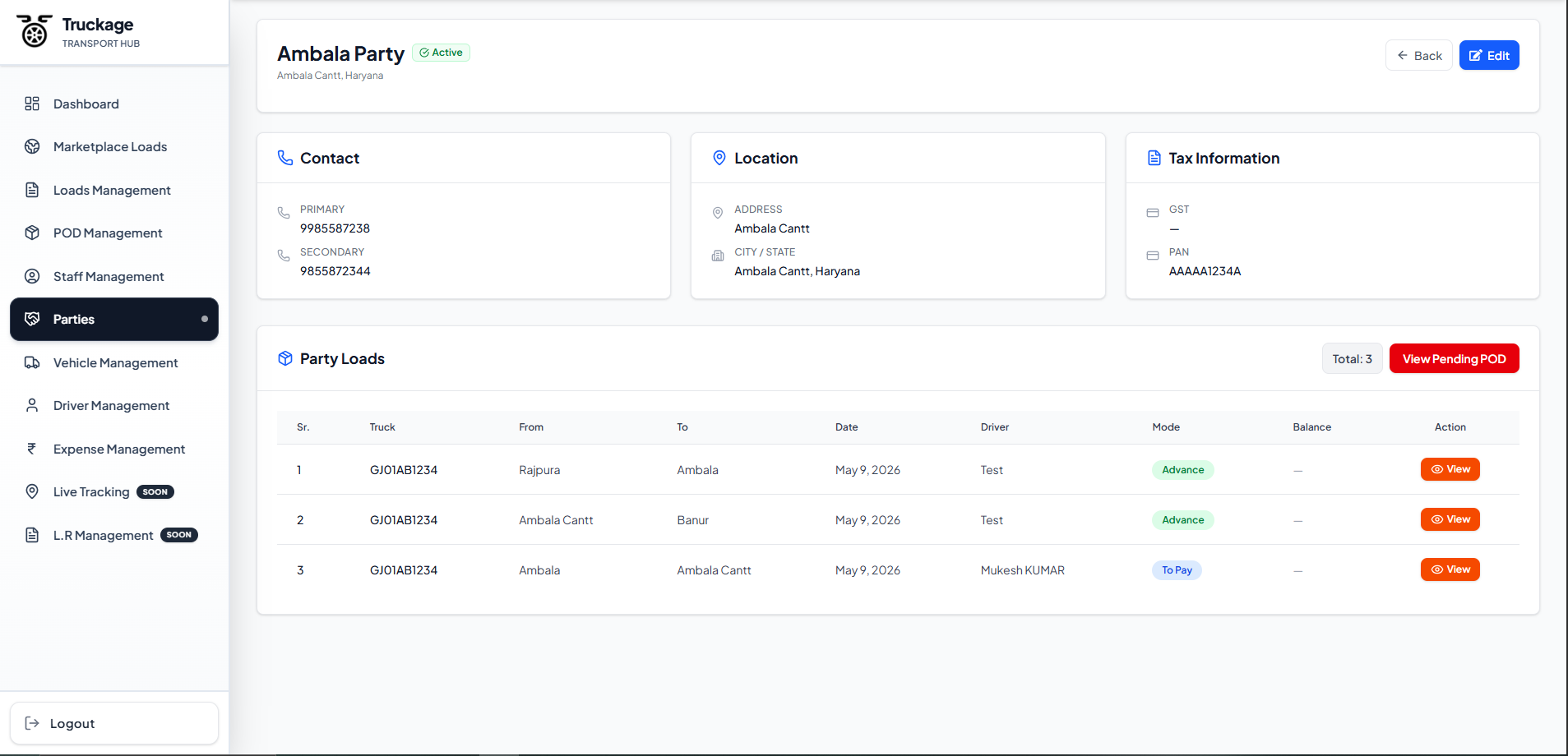Click the Logout arrow icon

pyautogui.click(x=32, y=723)
